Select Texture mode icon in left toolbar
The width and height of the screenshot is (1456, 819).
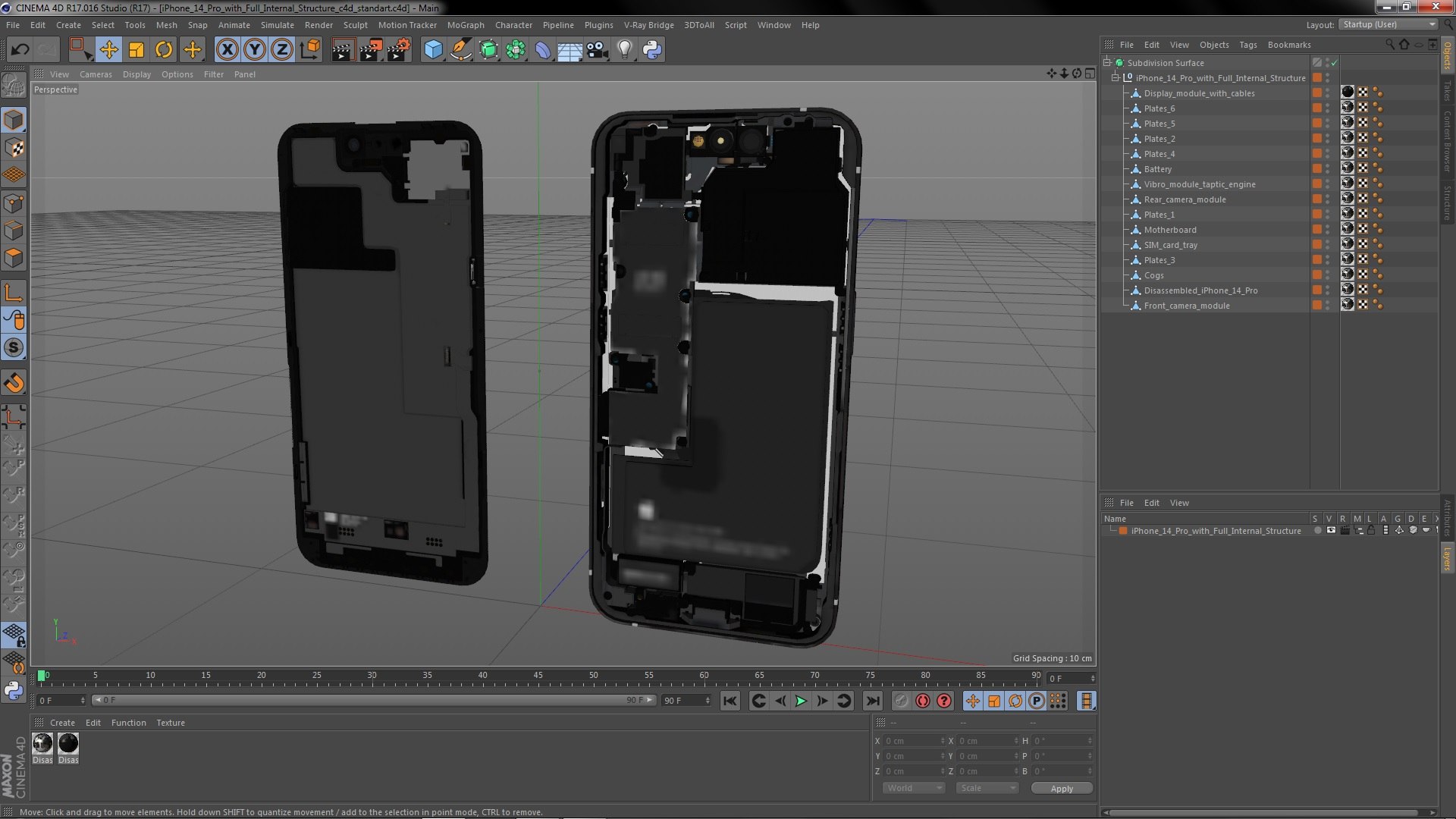click(14, 148)
